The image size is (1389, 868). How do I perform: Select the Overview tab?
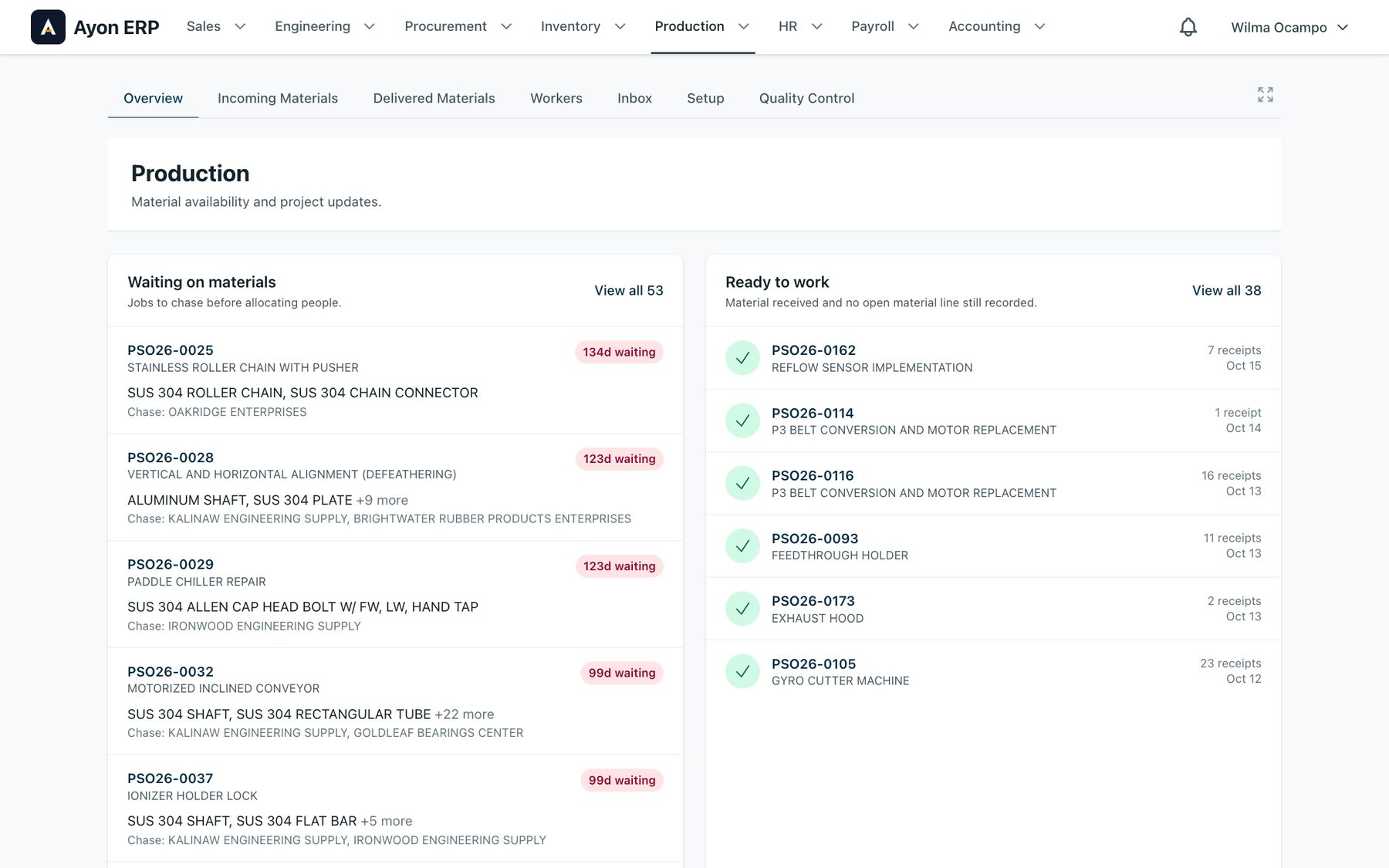pos(153,98)
